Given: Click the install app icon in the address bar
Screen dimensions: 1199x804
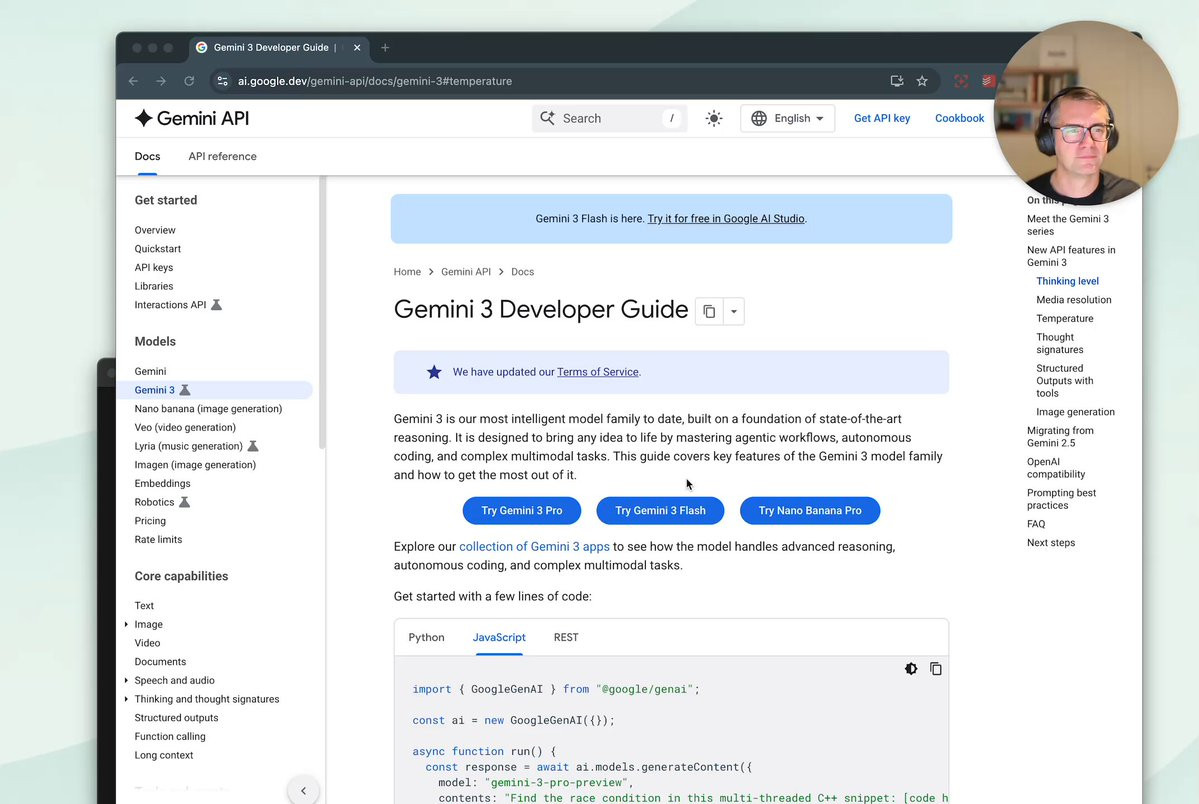Looking at the screenshot, I should click(x=897, y=81).
